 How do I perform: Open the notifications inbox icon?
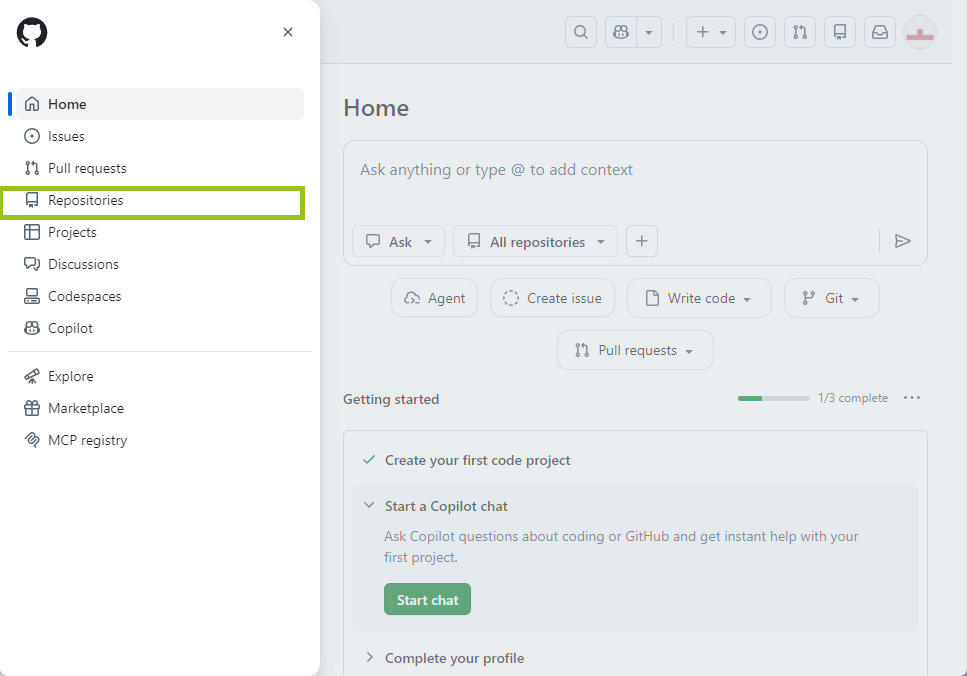[880, 32]
